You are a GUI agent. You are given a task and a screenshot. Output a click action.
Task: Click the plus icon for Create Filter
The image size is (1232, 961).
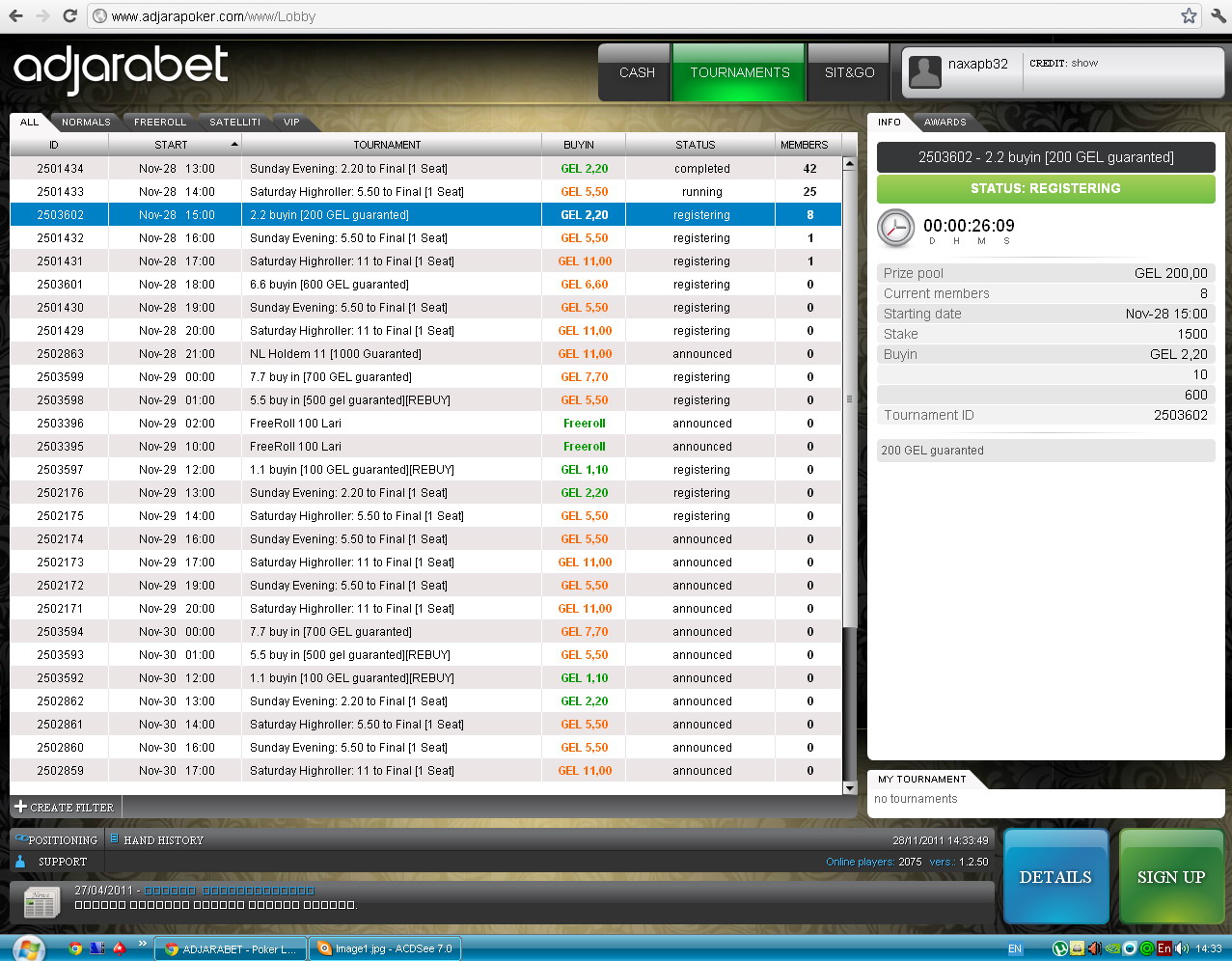[x=20, y=807]
